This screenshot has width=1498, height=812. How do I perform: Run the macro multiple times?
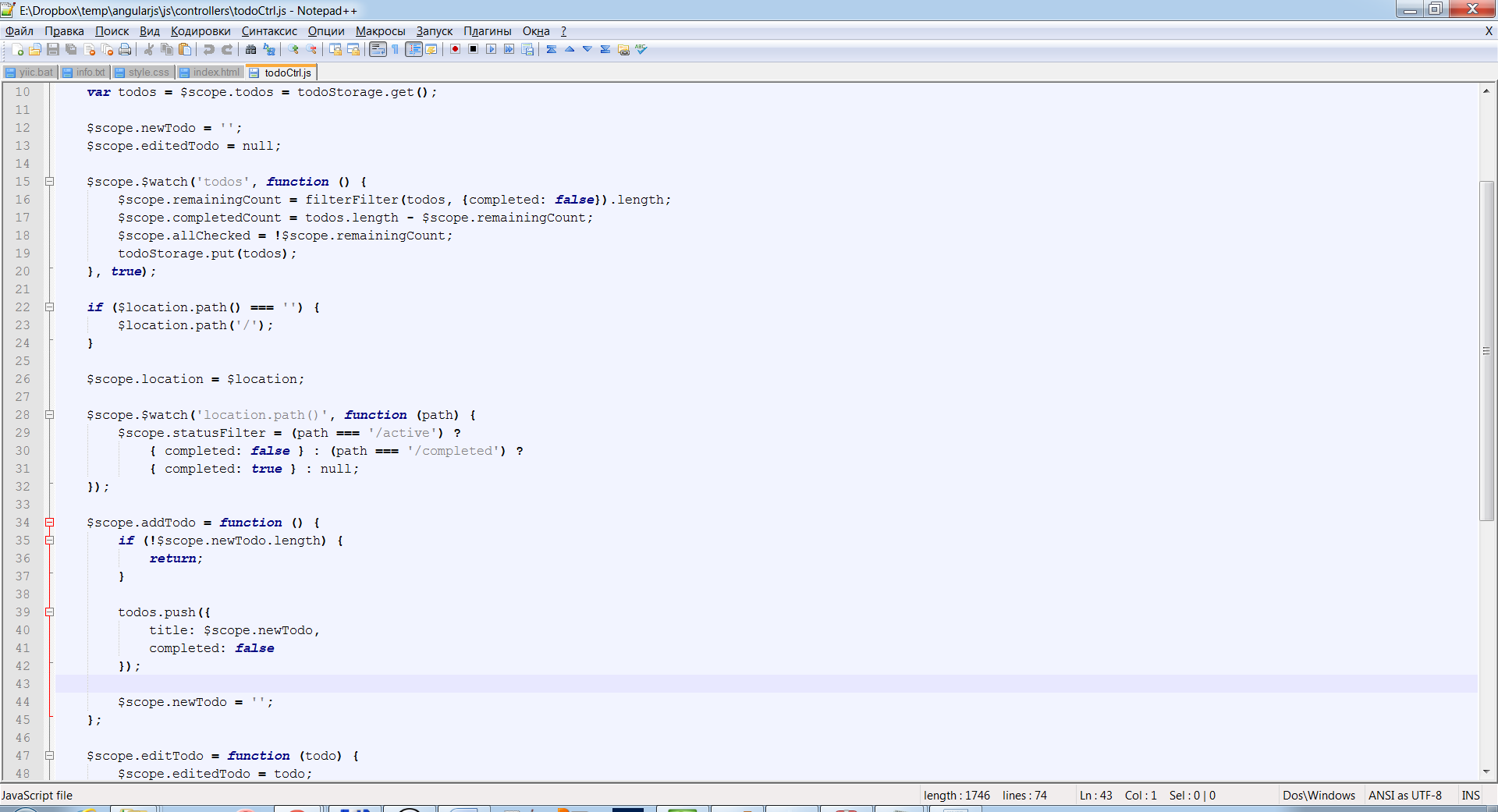point(509,49)
